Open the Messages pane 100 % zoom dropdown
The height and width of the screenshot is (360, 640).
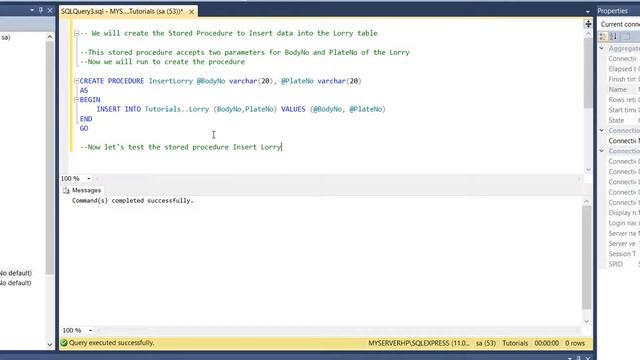point(90,330)
